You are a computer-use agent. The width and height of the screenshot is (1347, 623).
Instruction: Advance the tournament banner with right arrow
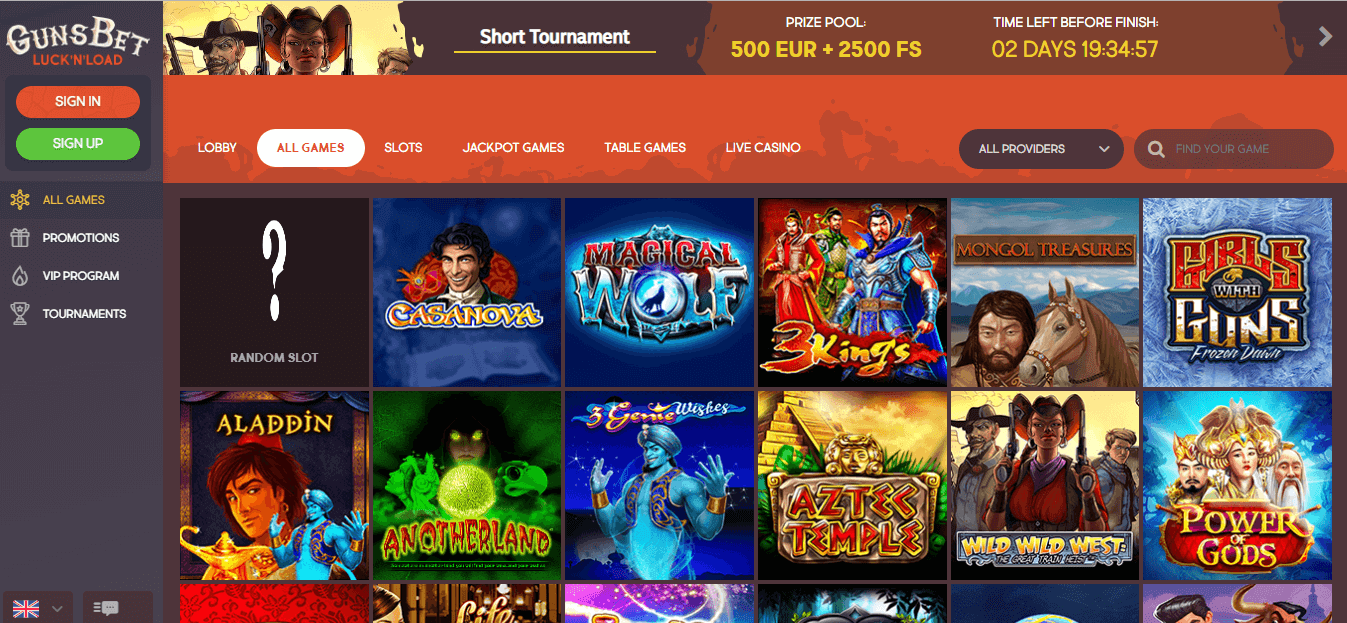point(1326,37)
